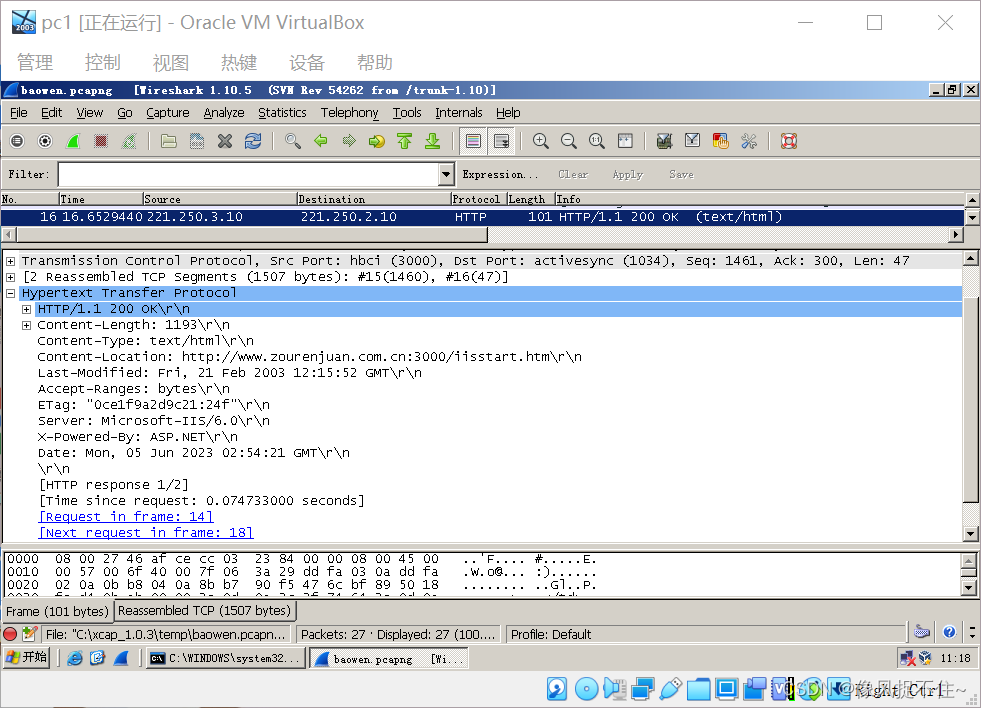The width and height of the screenshot is (981, 708).
Task: Switch to Reassembled TCP (1507 bytes) tab
Action: coord(205,610)
